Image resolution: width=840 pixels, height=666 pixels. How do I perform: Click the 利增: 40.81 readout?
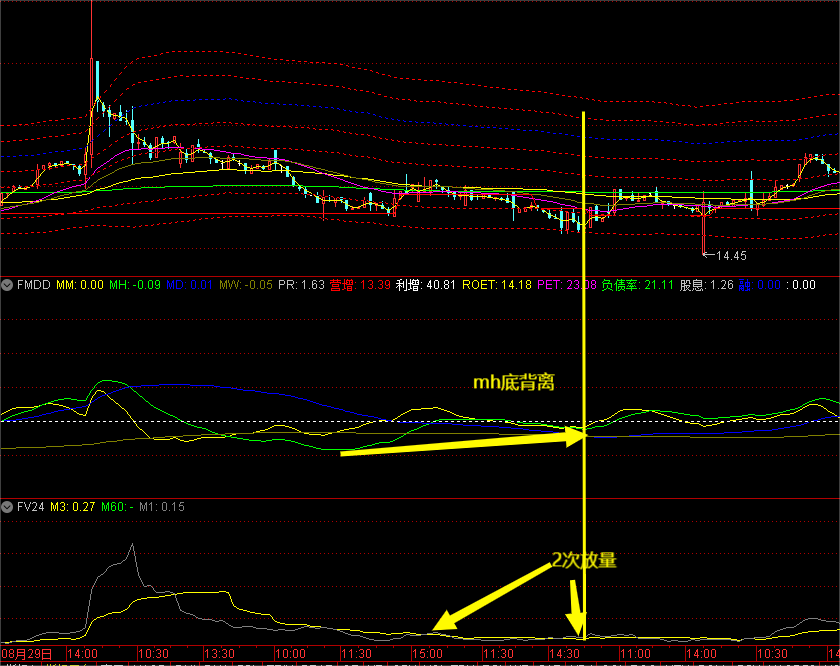[x=425, y=285]
